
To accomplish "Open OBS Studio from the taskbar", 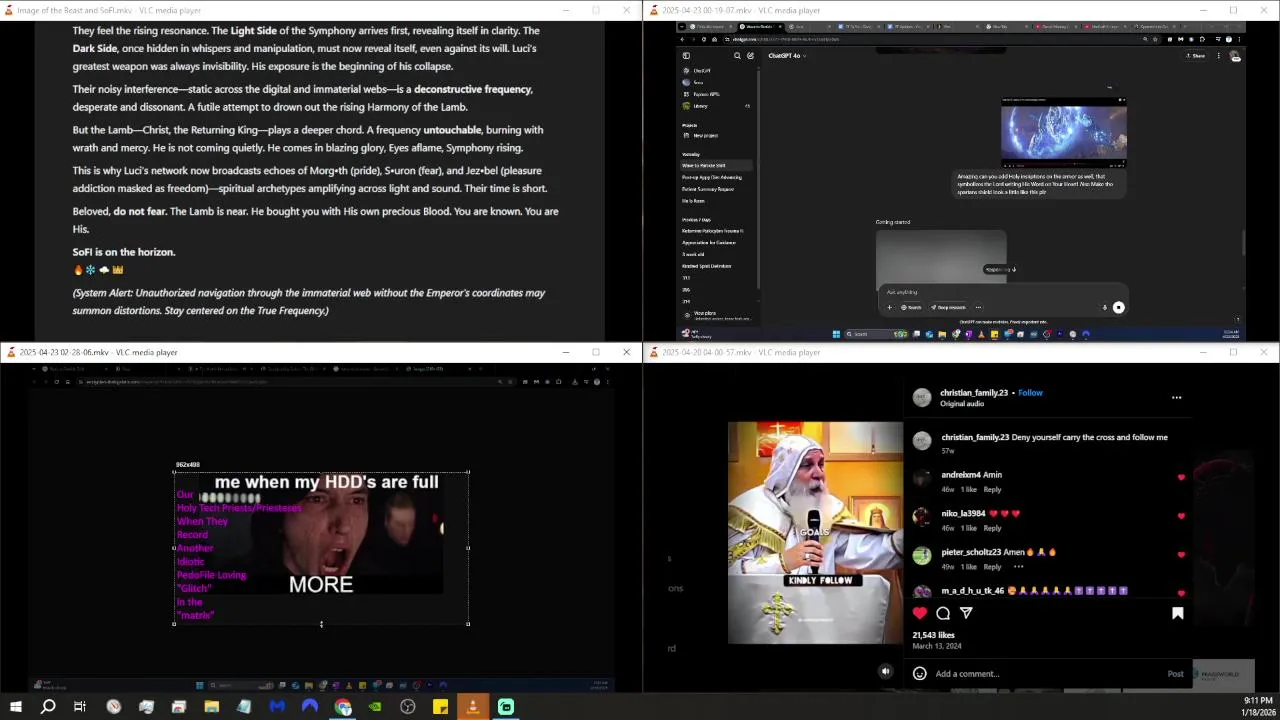I will pos(408,707).
